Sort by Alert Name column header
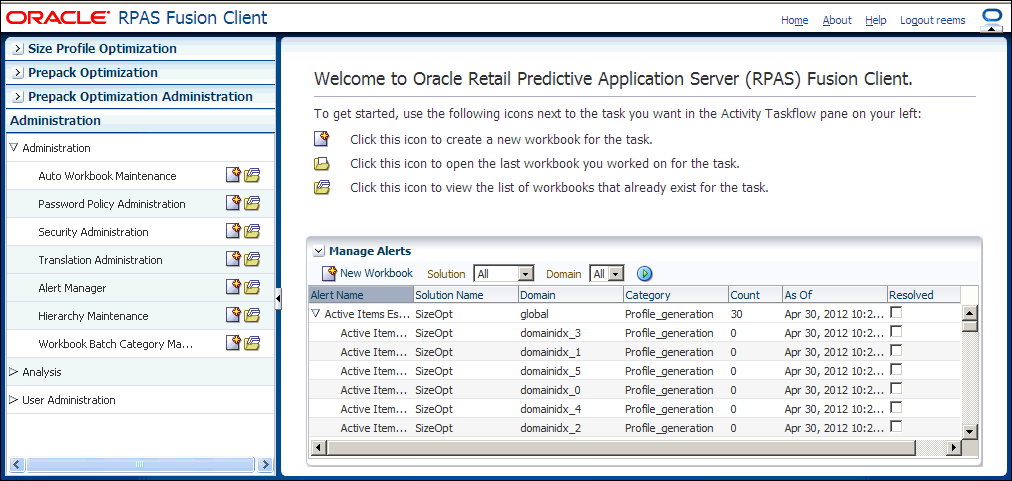The height and width of the screenshot is (481, 1012). (361, 294)
